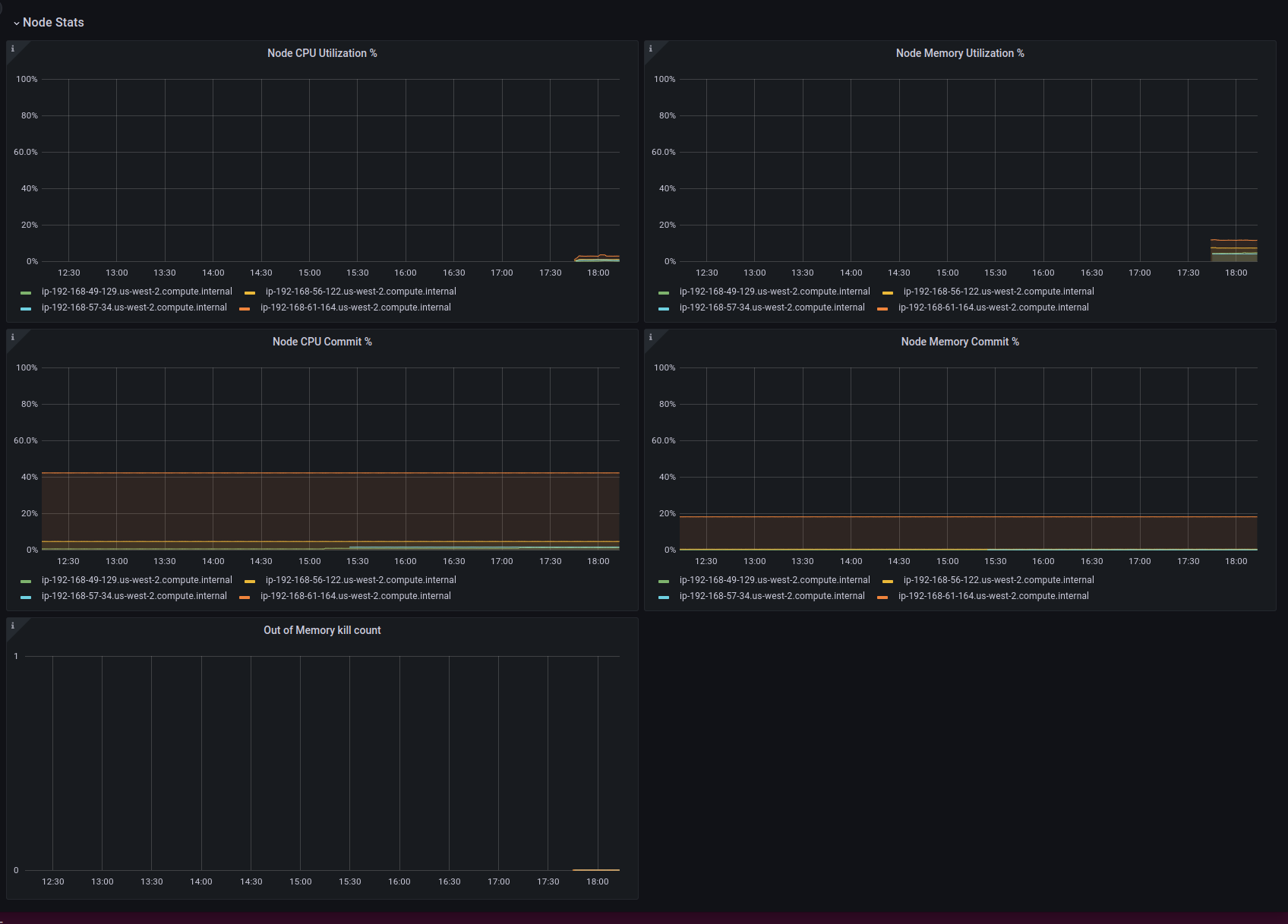Select ip-192-168-56-122 hostname in CPU Utilization legend
The height and width of the screenshot is (924, 1288).
[x=360, y=291]
